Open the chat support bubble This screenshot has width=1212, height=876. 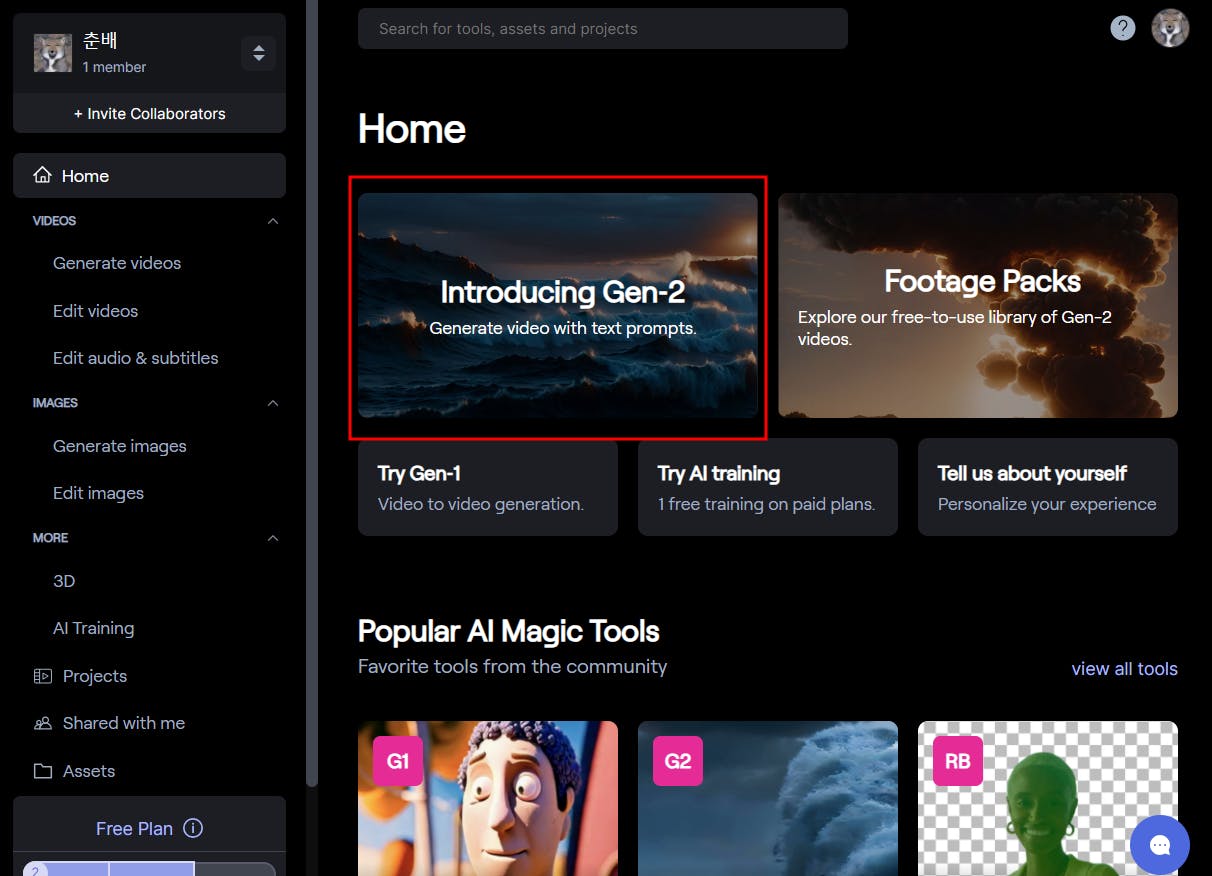[x=1160, y=845]
